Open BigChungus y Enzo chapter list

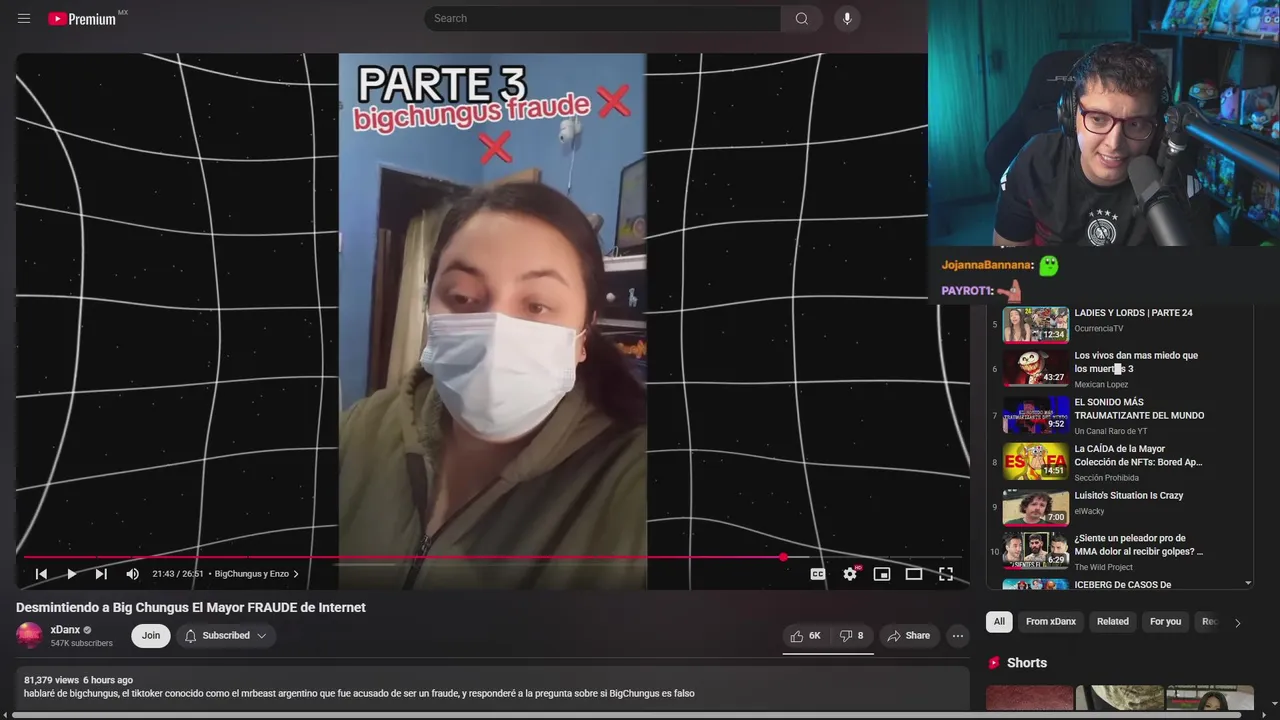point(257,574)
